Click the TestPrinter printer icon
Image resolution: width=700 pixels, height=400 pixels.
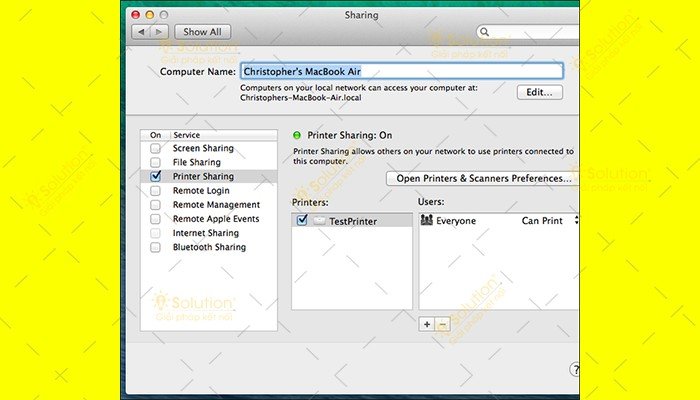(320, 221)
